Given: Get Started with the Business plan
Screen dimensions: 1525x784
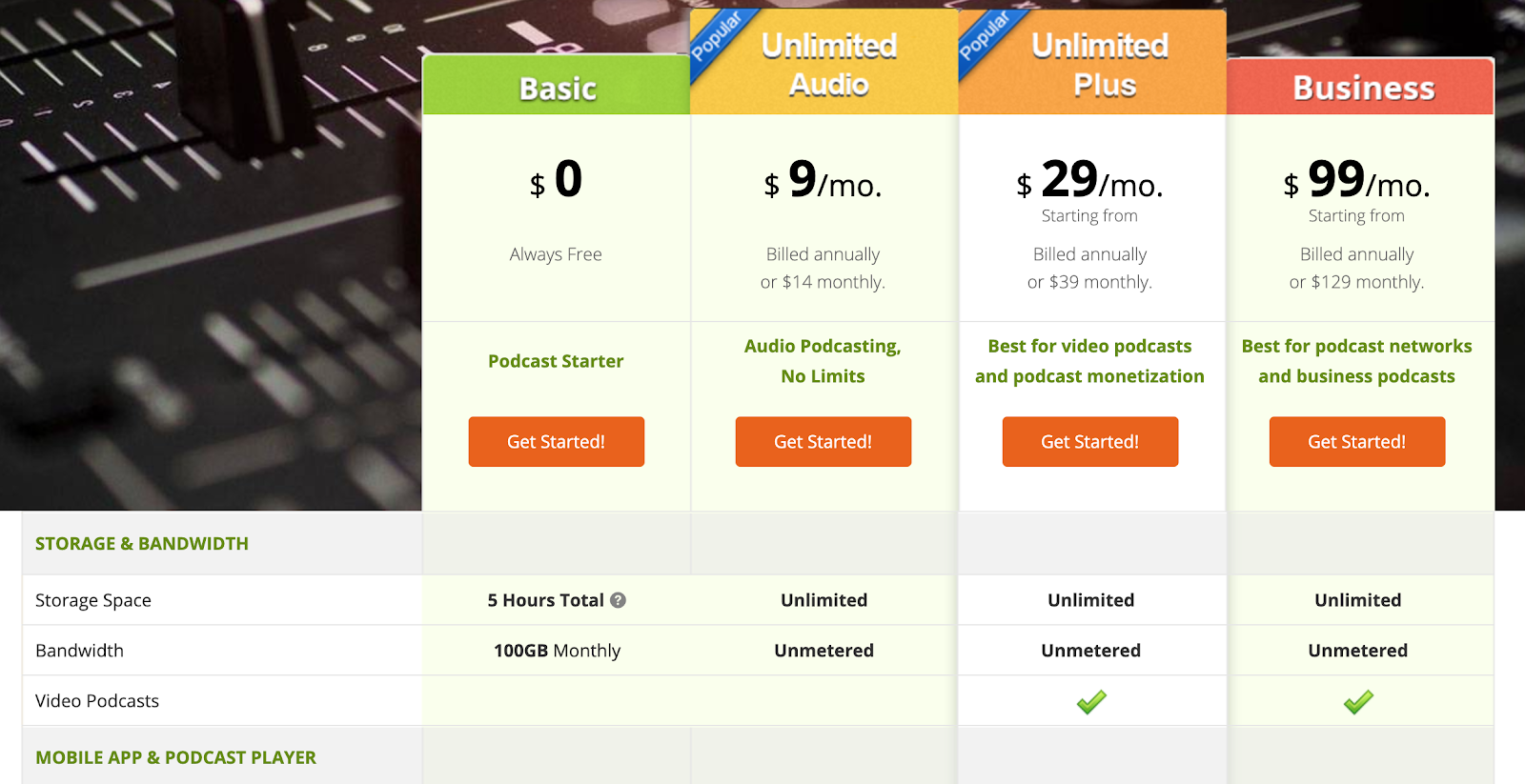Looking at the screenshot, I should click(1357, 442).
